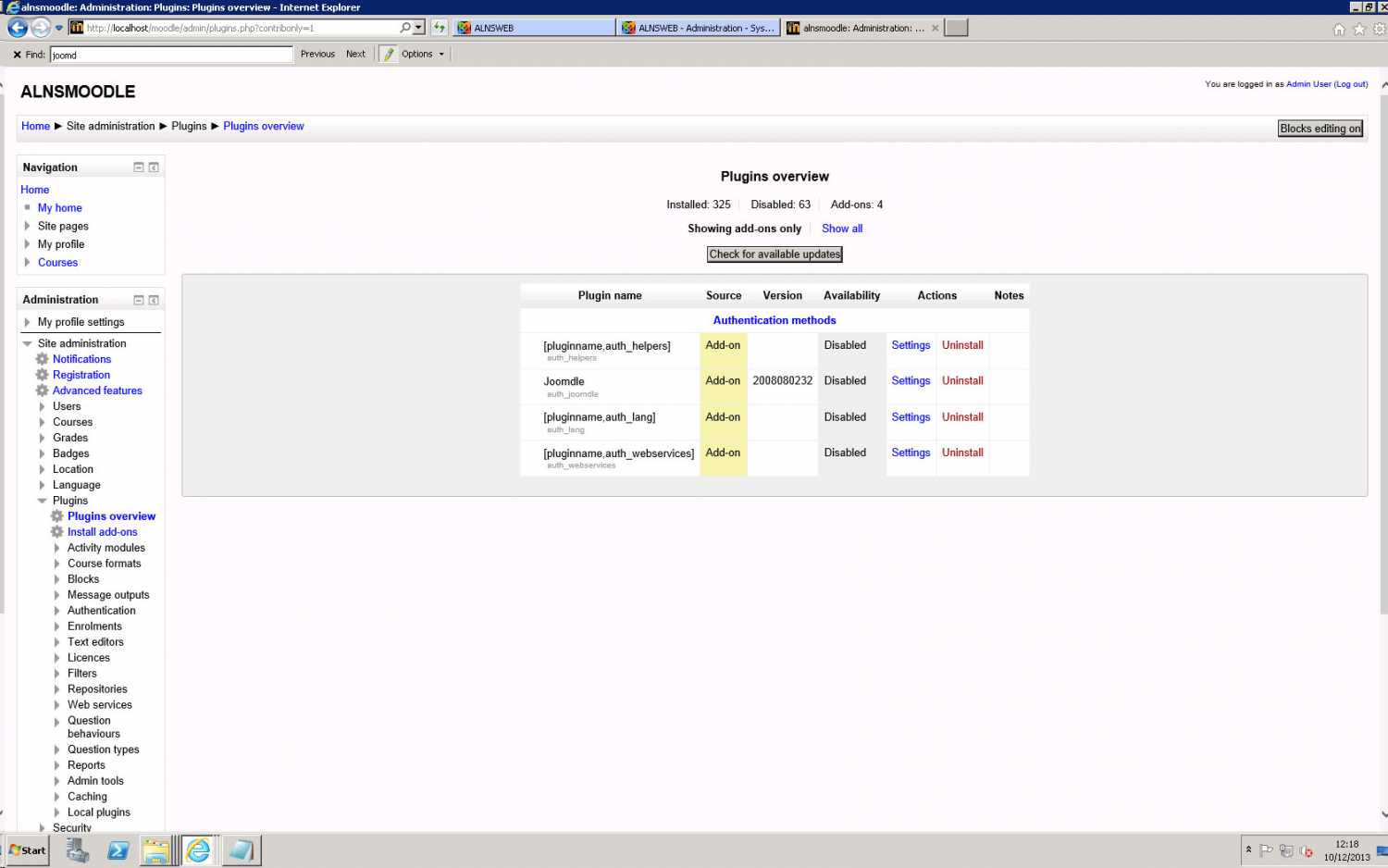This screenshot has height=868, width=1388.
Task: Click Check for available updates button
Action: [x=775, y=254]
